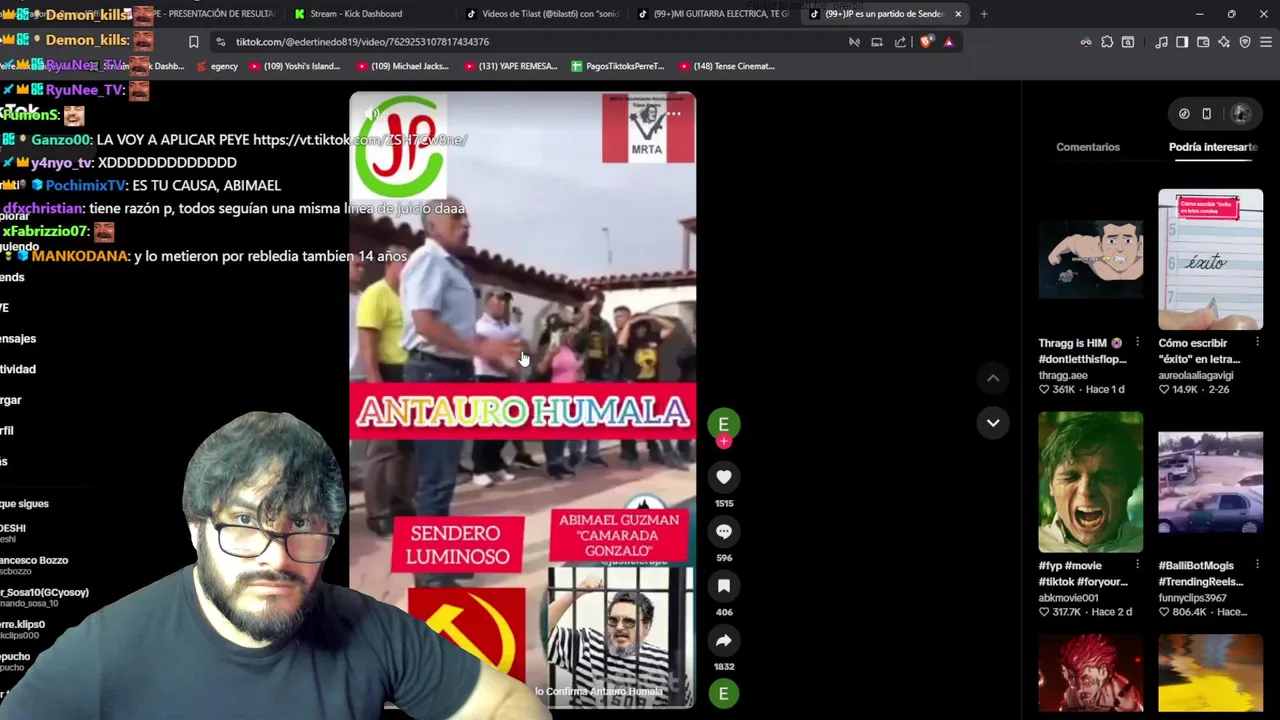Open the TikTok coins icon in header
The image size is (1280, 720).
[1184, 114]
